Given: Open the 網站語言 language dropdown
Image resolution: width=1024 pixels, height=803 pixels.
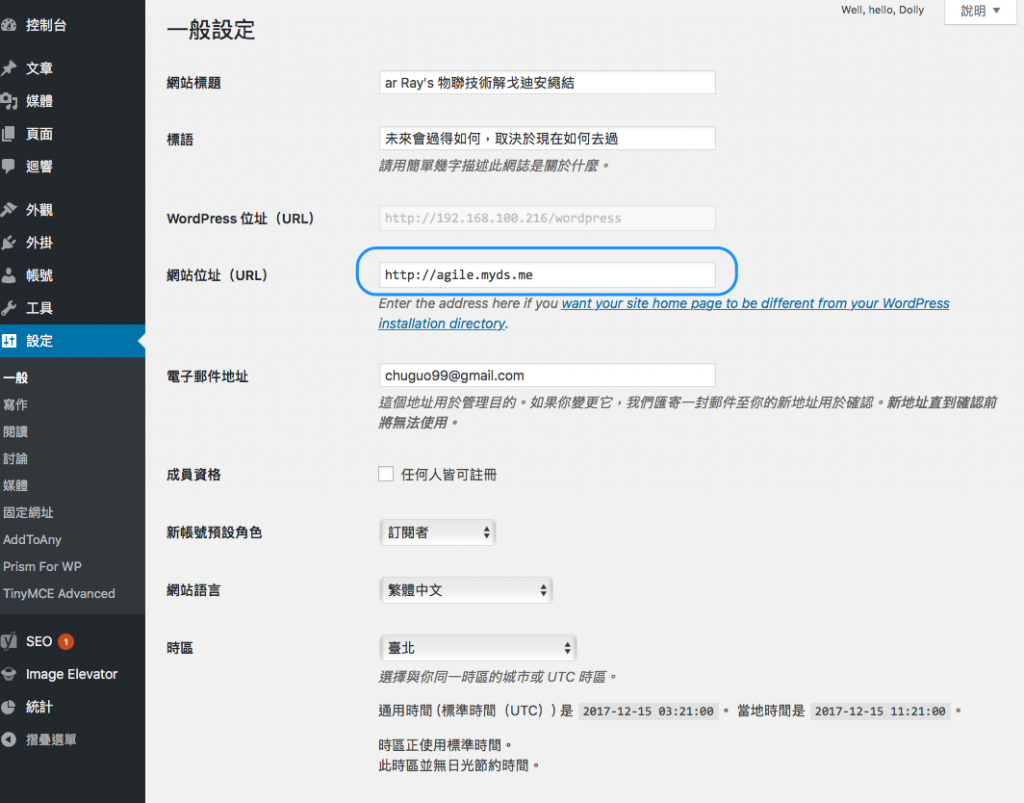Looking at the screenshot, I should pyautogui.click(x=466, y=590).
